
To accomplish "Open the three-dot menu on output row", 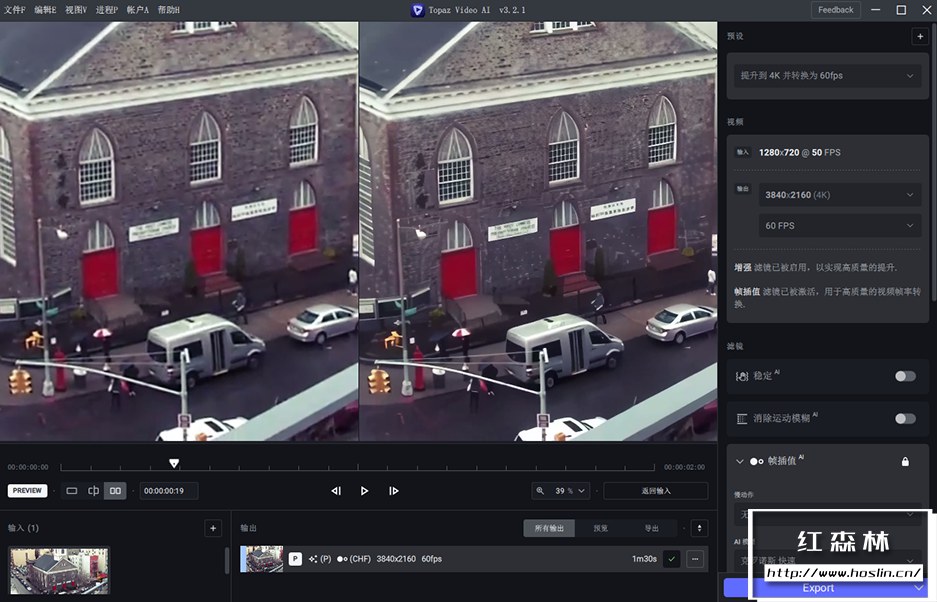I will tap(695, 559).
